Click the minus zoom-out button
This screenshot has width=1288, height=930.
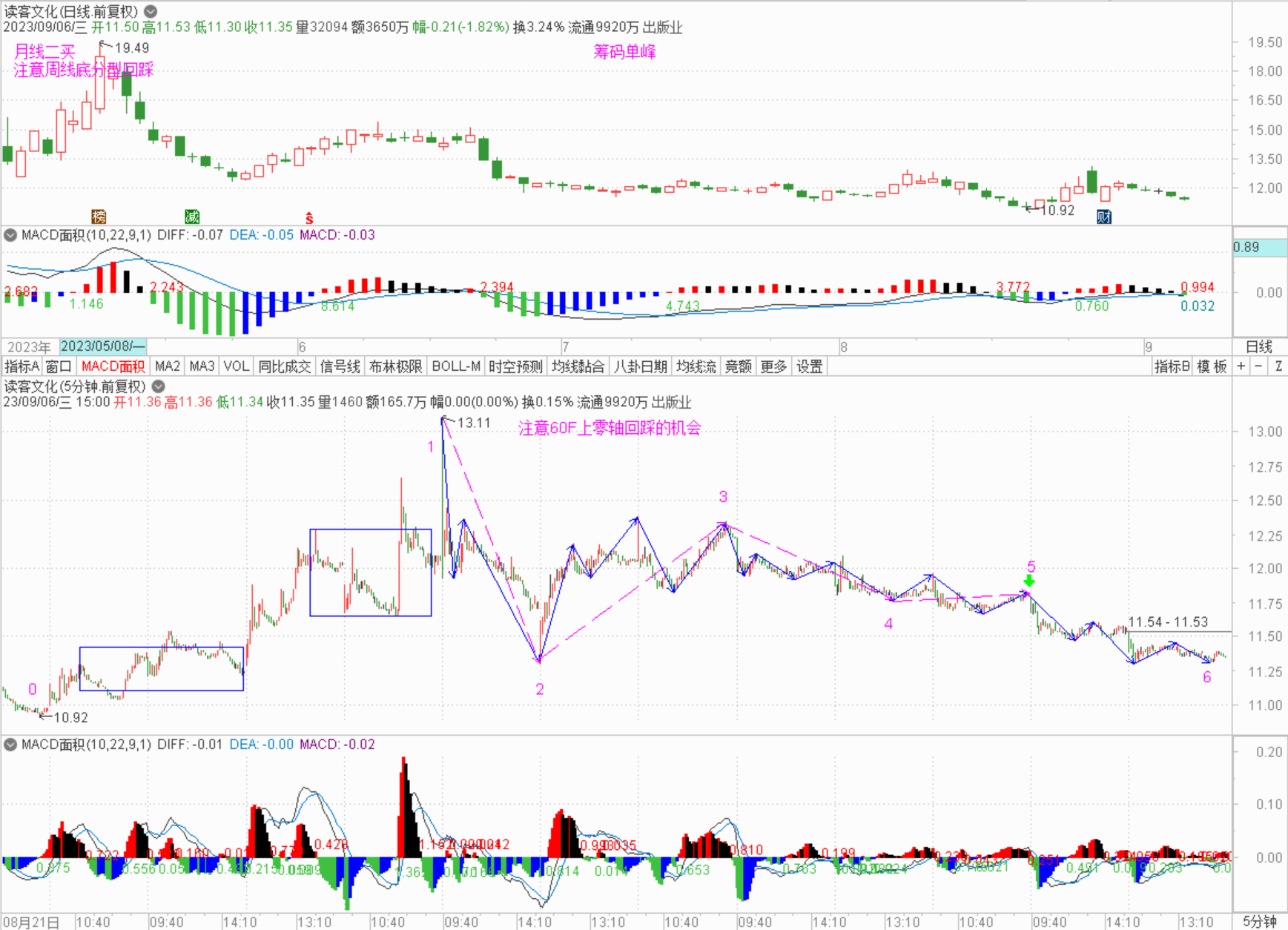pyautogui.click(x=1258, y=366)
